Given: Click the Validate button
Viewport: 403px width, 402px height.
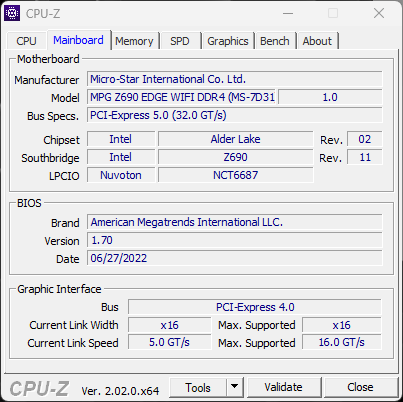Looking at the screenshot, I should (x=283, y=387).
